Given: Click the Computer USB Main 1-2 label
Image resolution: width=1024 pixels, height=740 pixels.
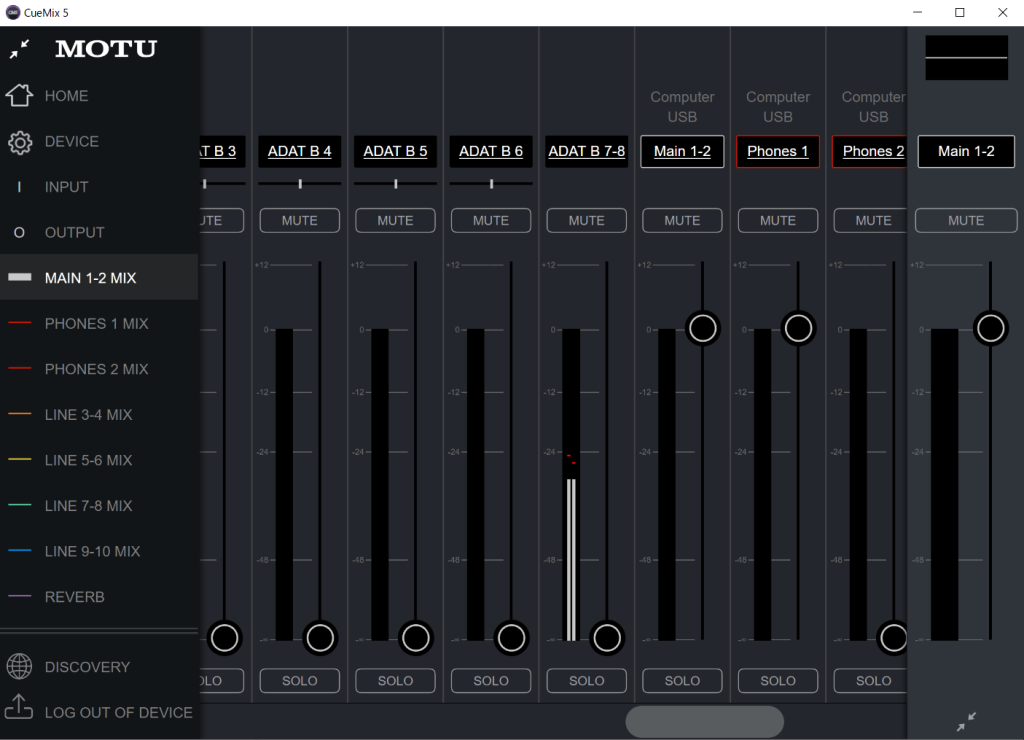Looking at the screenshot, I should pyautogui.click(x=682, y=151).
